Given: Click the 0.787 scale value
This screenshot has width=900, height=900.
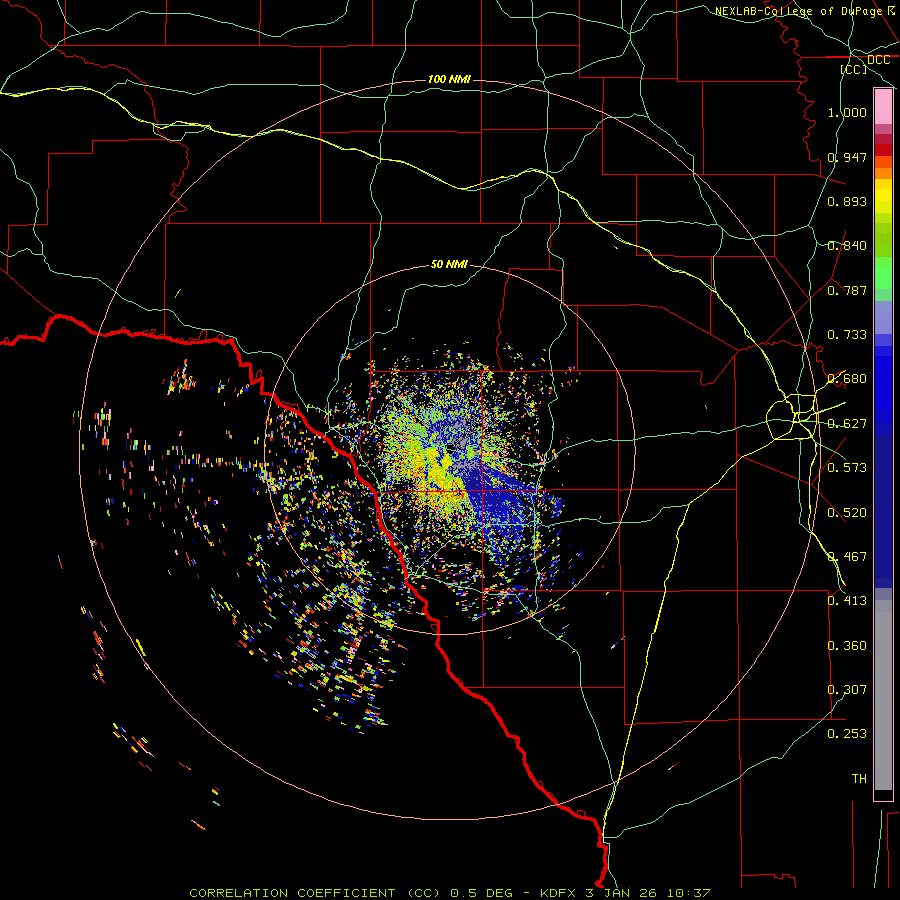Looking at the screenshot, I should [x=847, y=290].
